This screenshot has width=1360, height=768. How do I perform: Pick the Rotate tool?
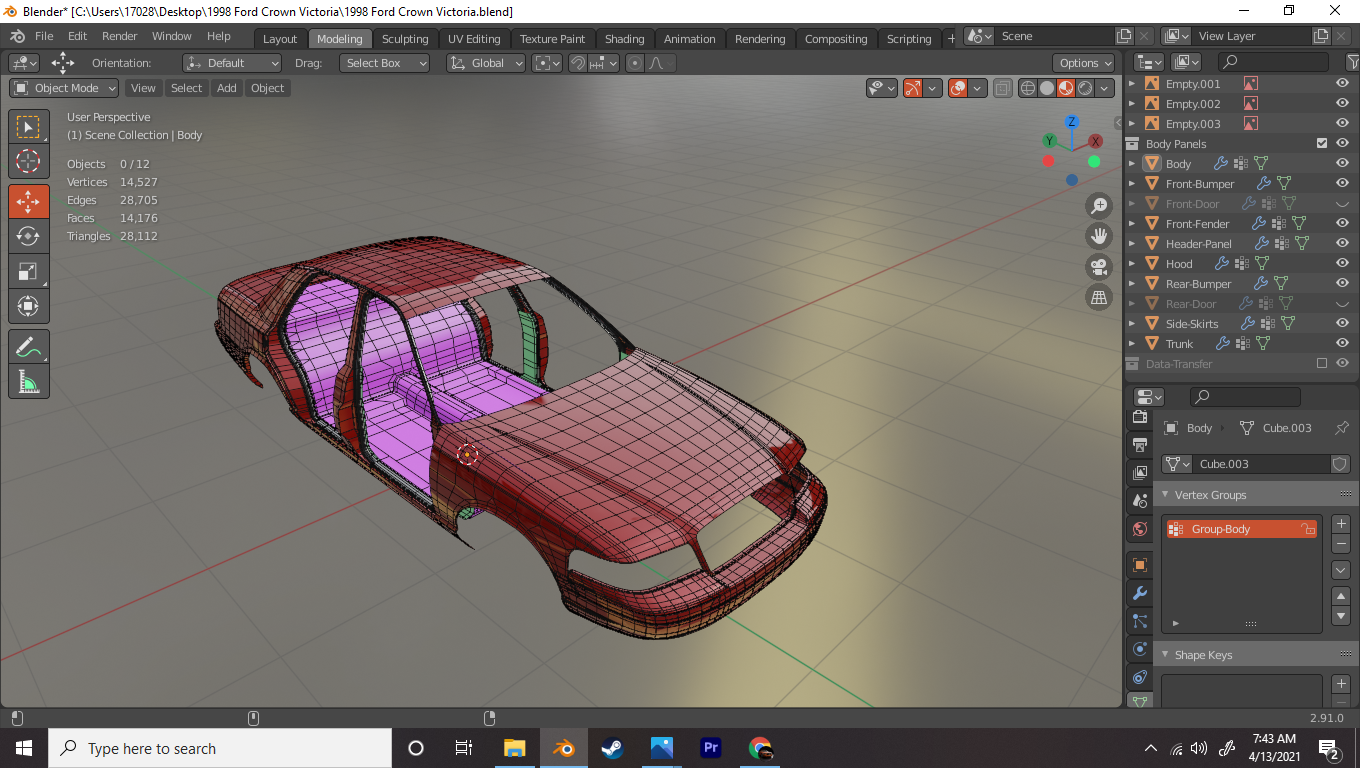click(x=28, y=236)
